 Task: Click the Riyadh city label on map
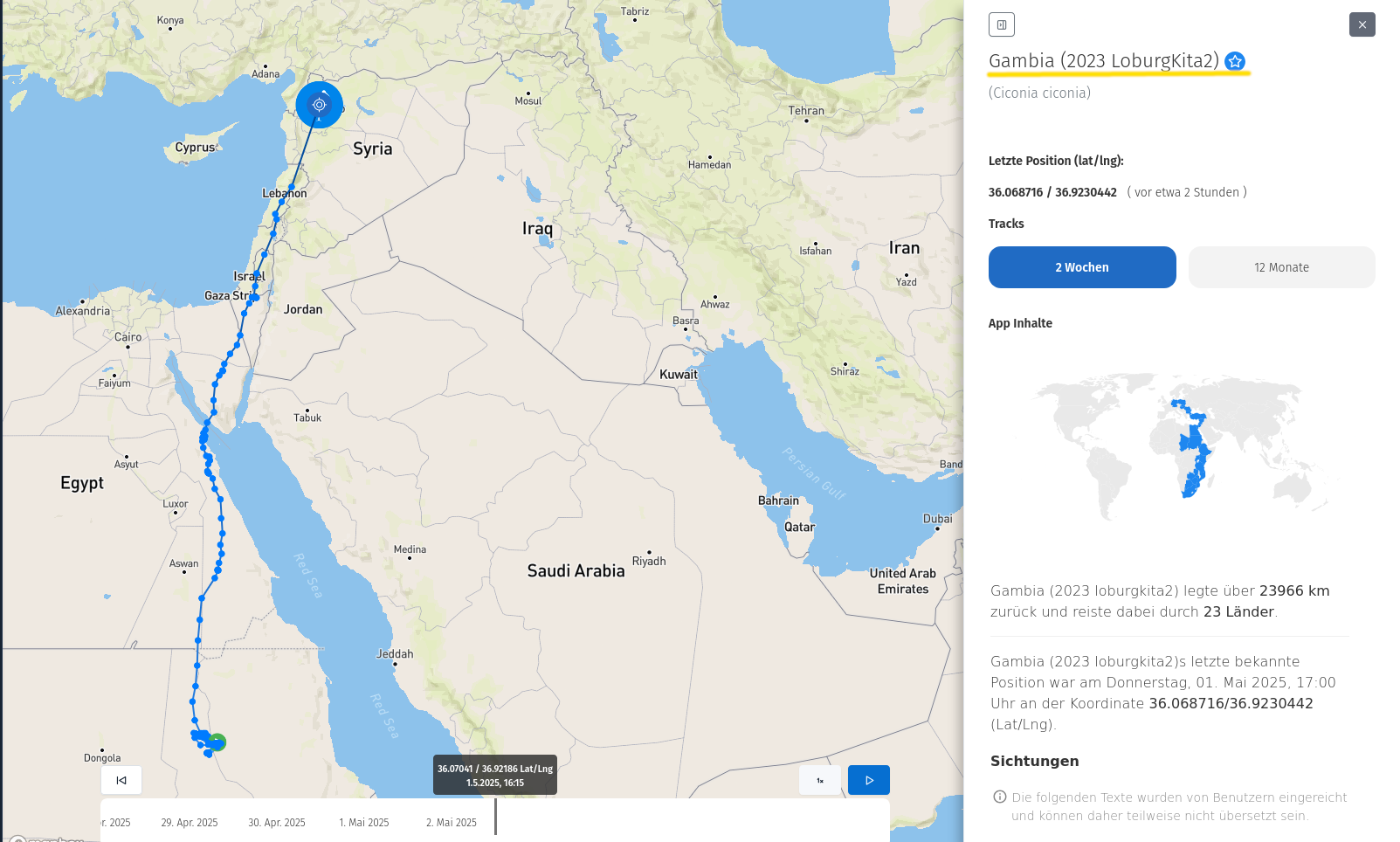[x=649, y=561]
